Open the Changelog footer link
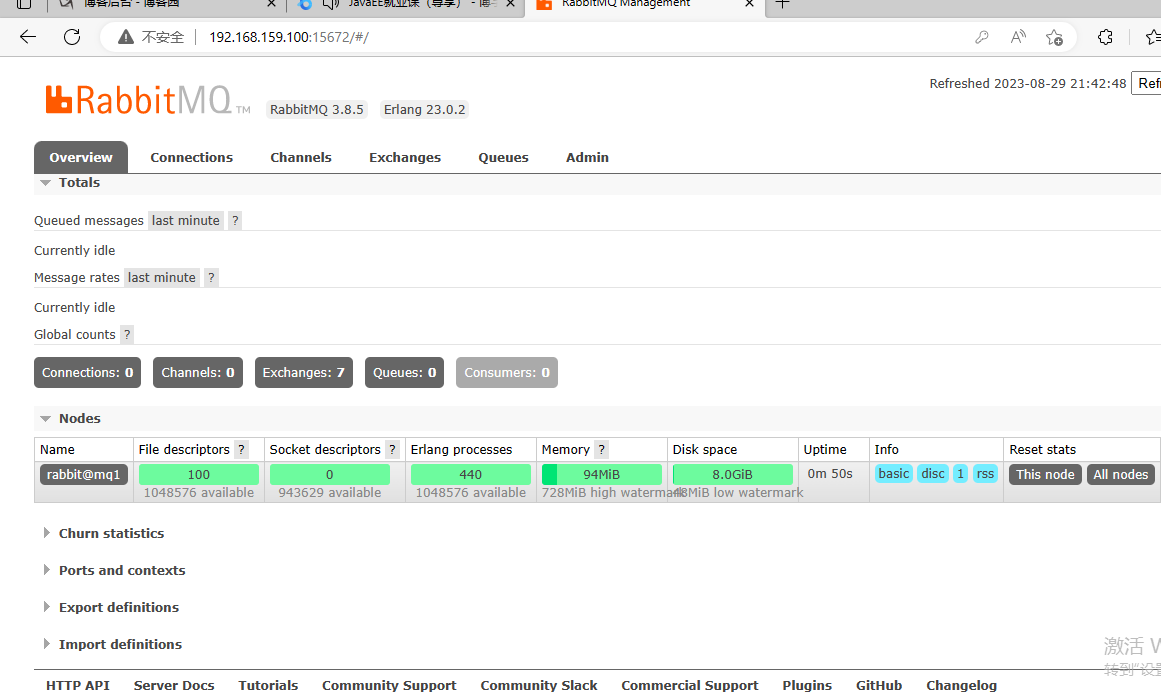This screenshot has height=695, width=1161. [x=962, y=686]
